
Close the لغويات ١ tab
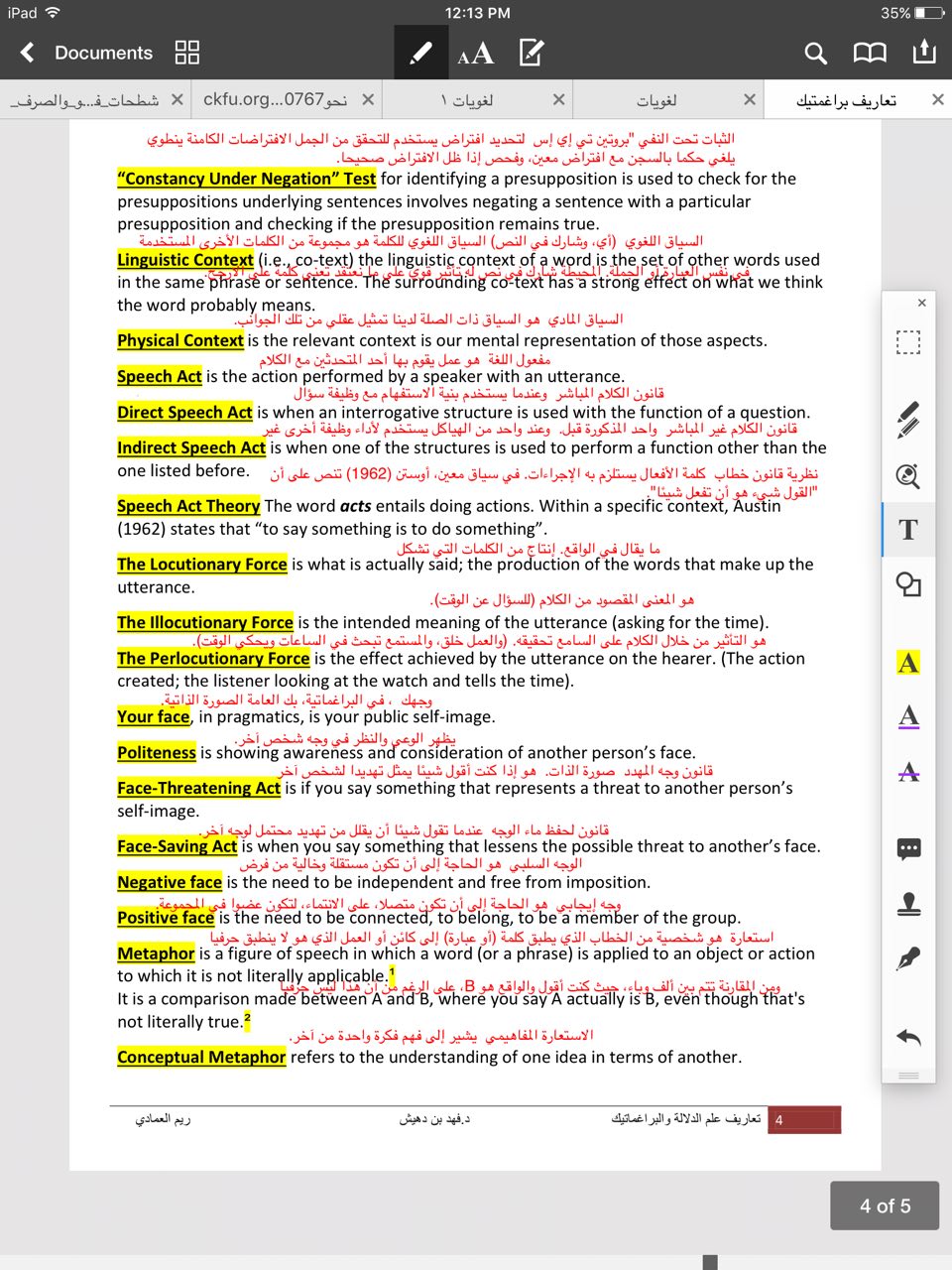point(559,99)
